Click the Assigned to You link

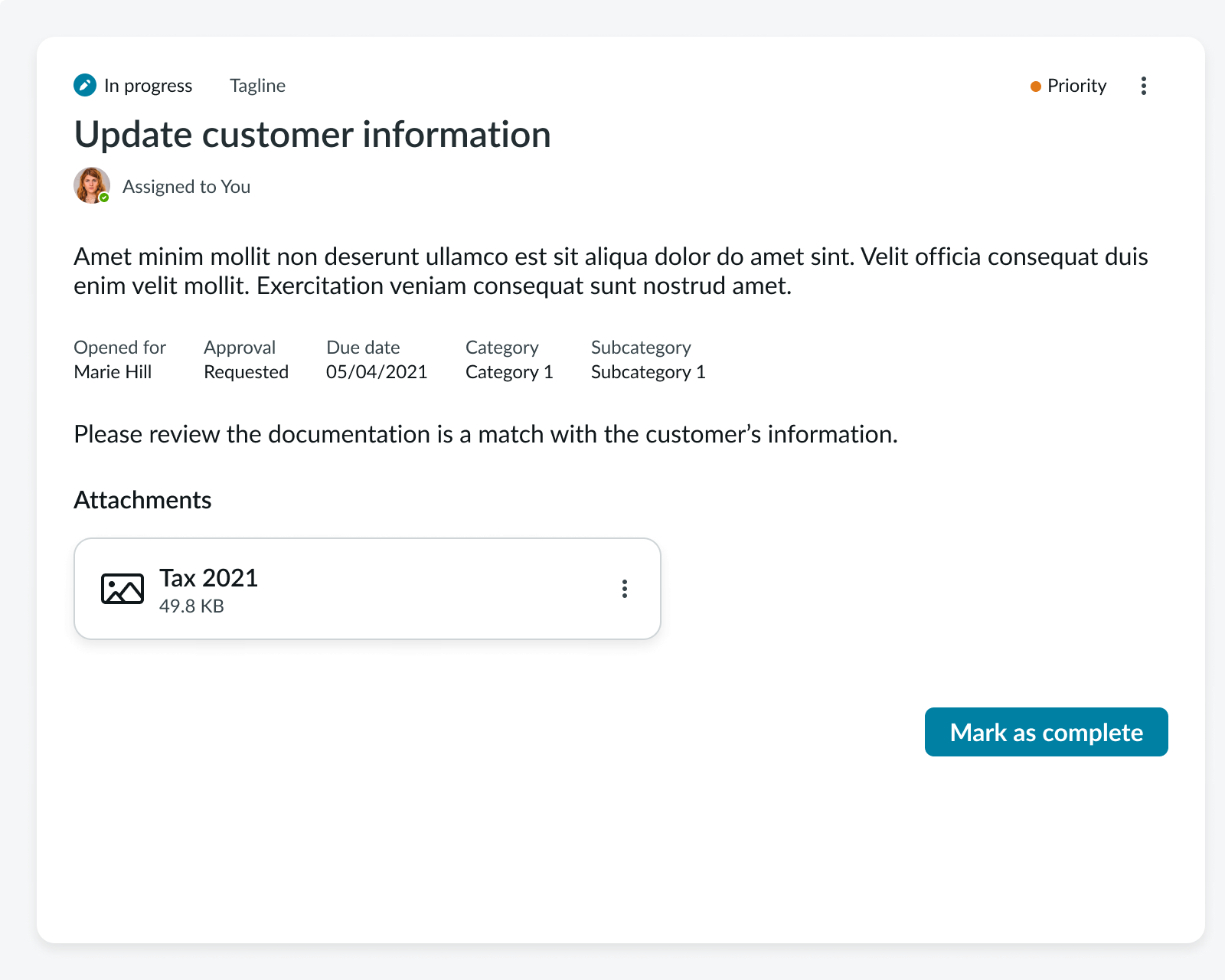coord(186,186)
